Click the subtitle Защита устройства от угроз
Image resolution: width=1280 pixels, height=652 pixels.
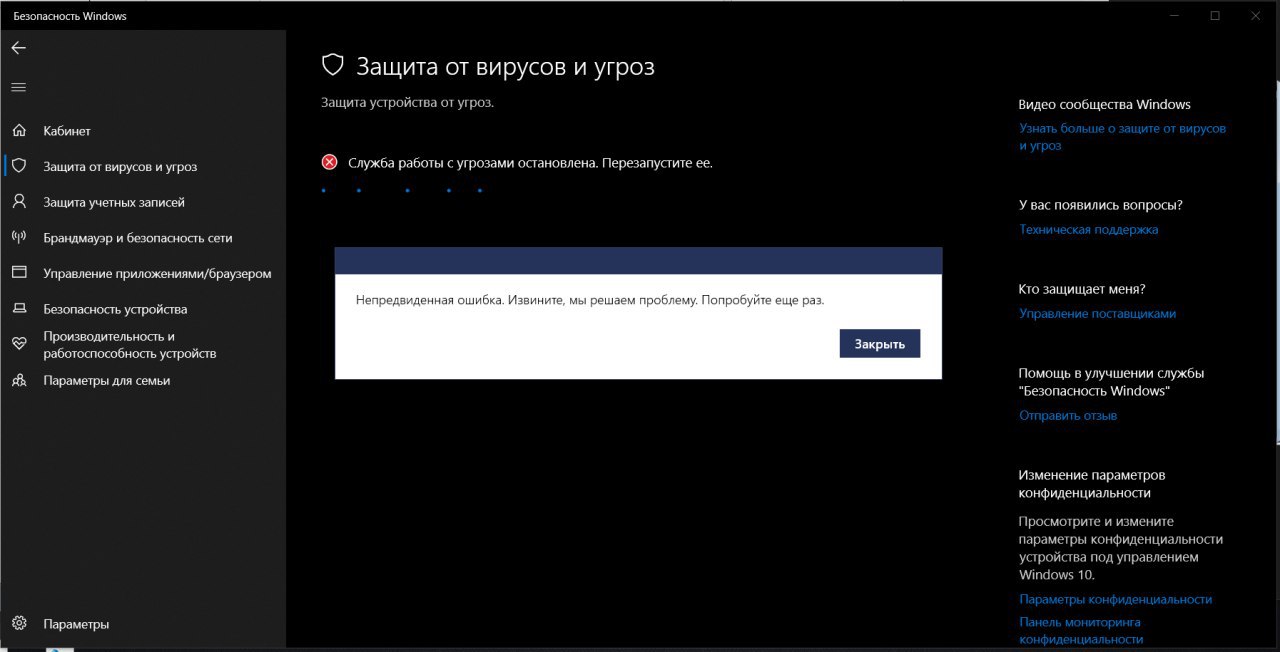point(407,102)
